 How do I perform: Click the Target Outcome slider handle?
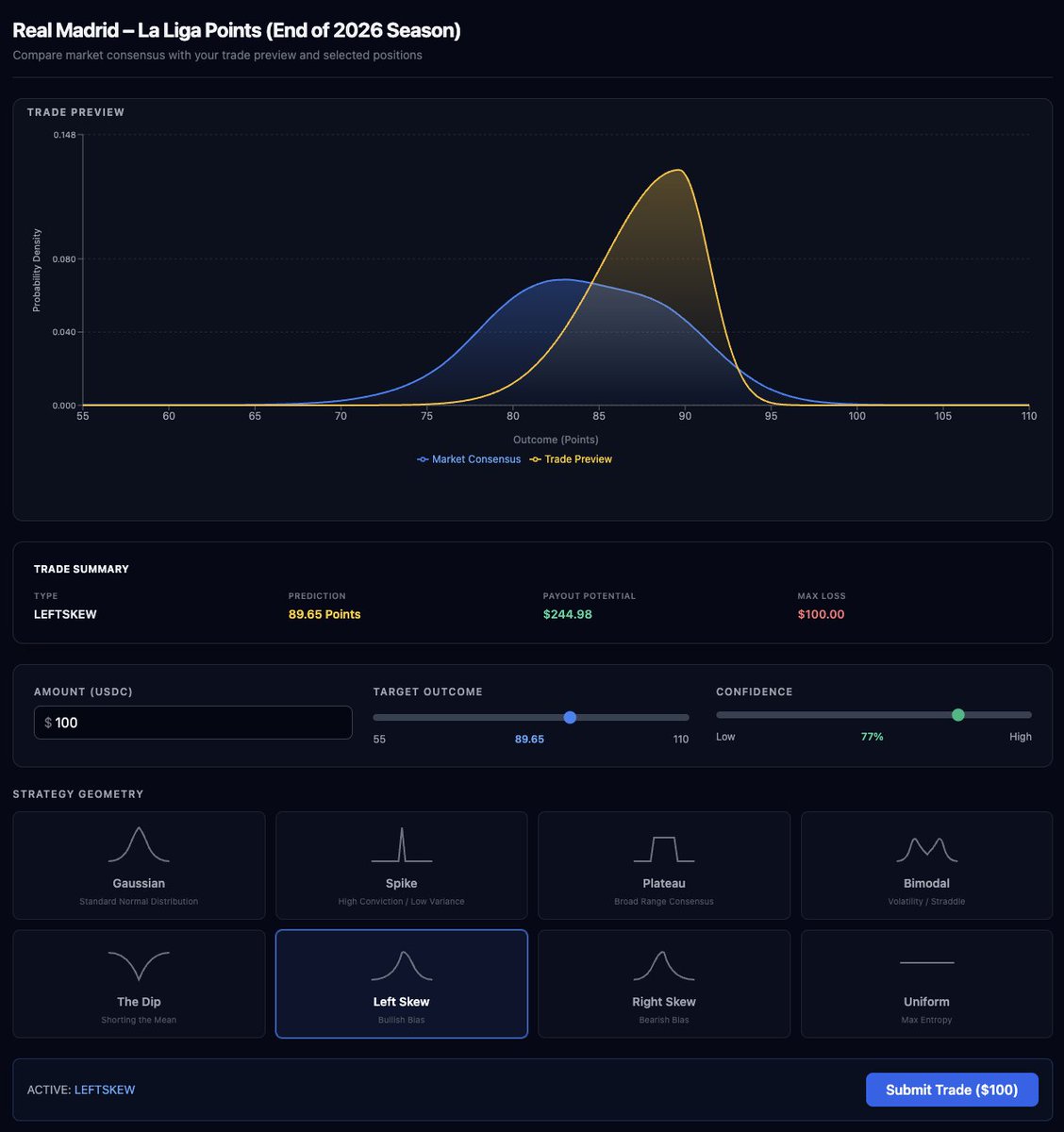570,717
